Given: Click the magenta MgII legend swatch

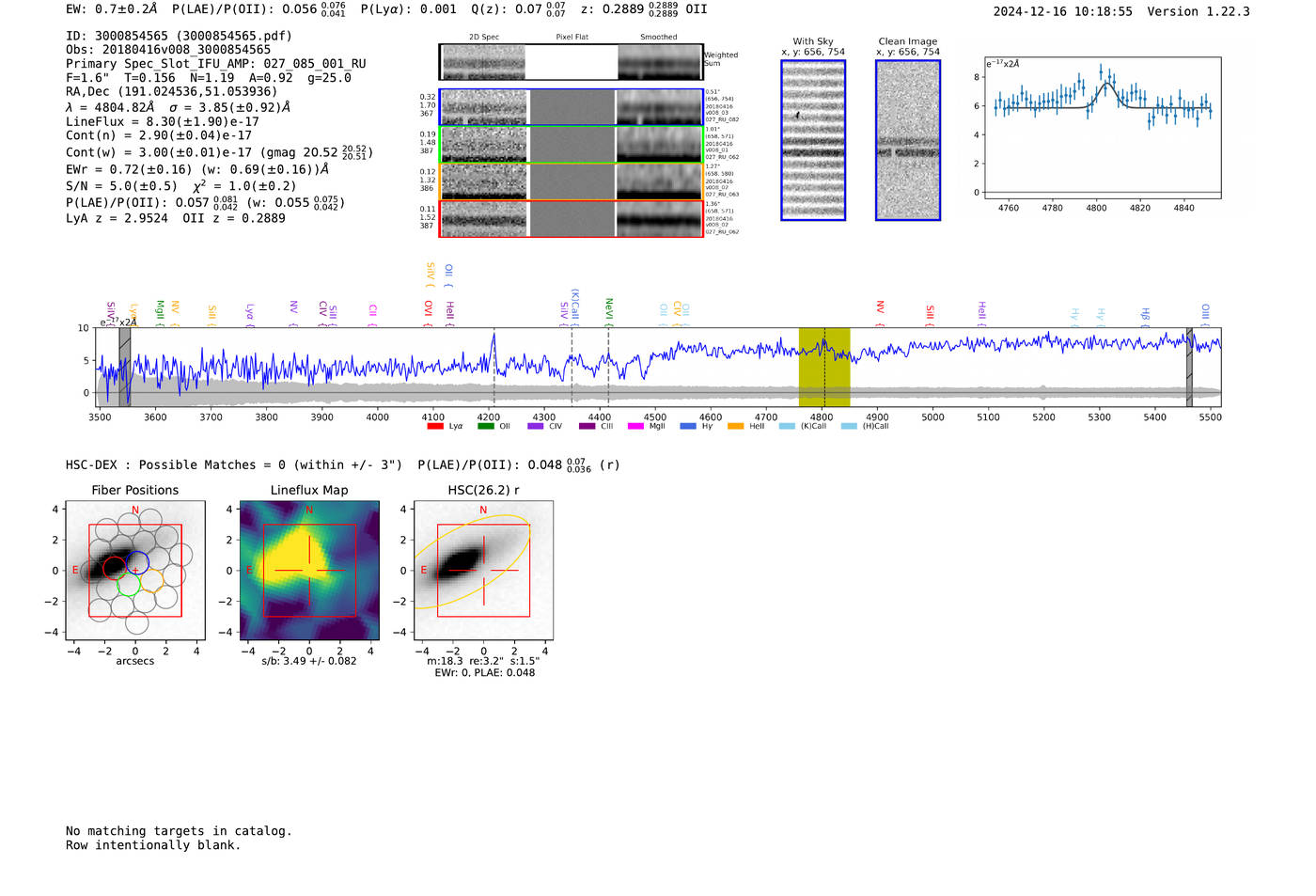Looking at the screenshot, I should click(635, 426).
